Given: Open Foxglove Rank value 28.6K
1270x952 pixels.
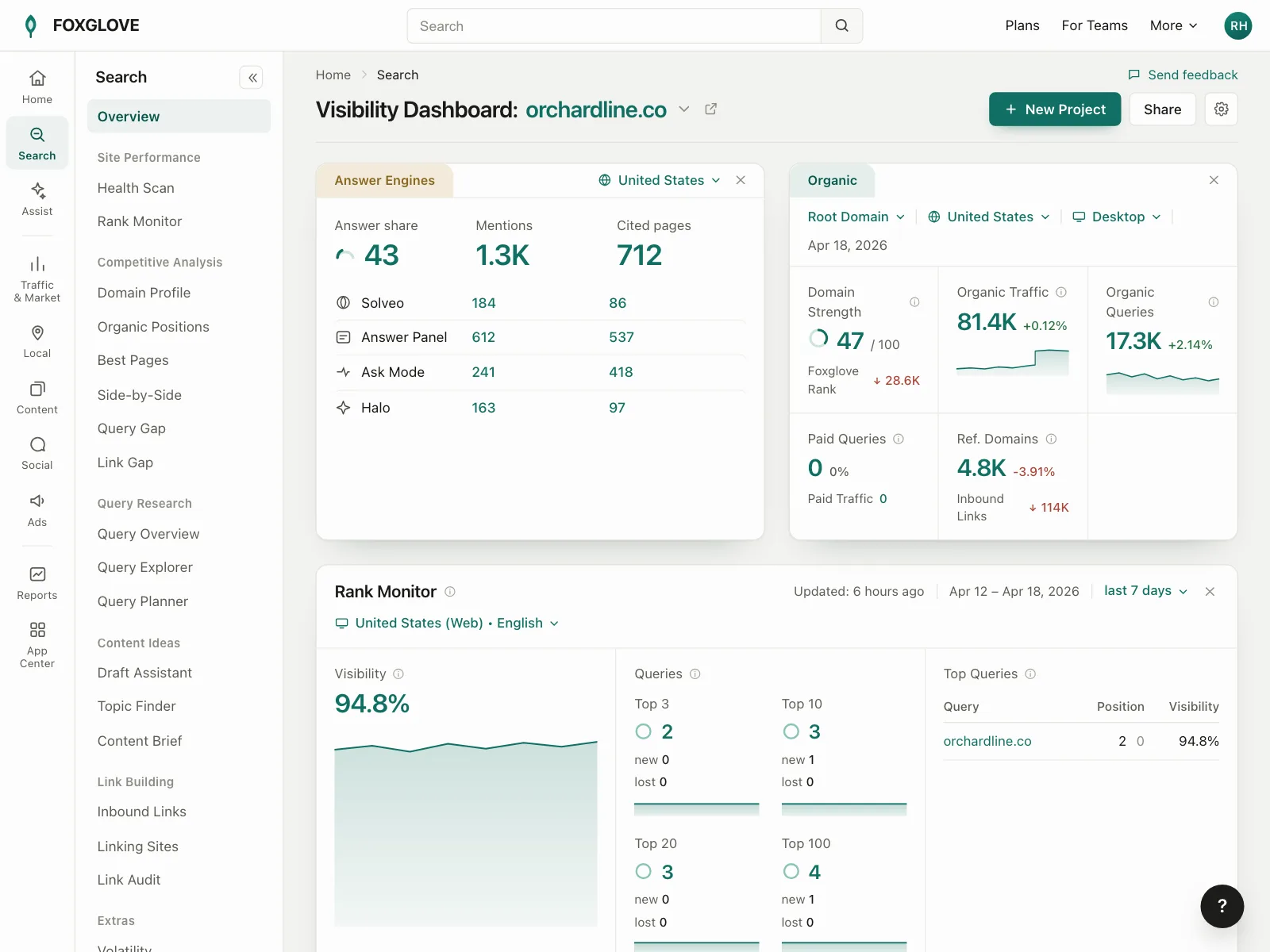Looking at the screenshot, I should click(x=897, y=381).
